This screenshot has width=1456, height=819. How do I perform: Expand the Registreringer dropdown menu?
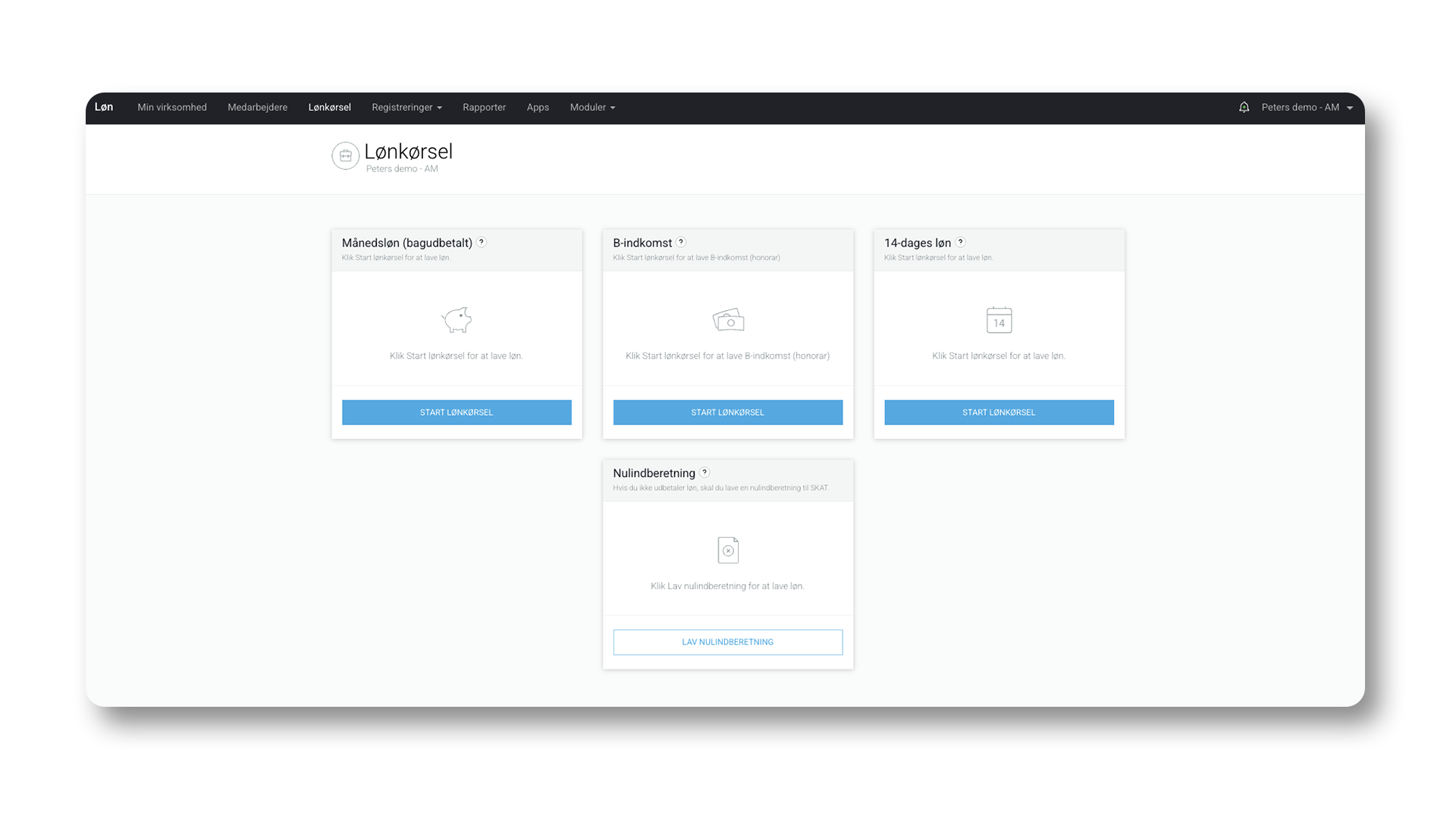(406, 107)
